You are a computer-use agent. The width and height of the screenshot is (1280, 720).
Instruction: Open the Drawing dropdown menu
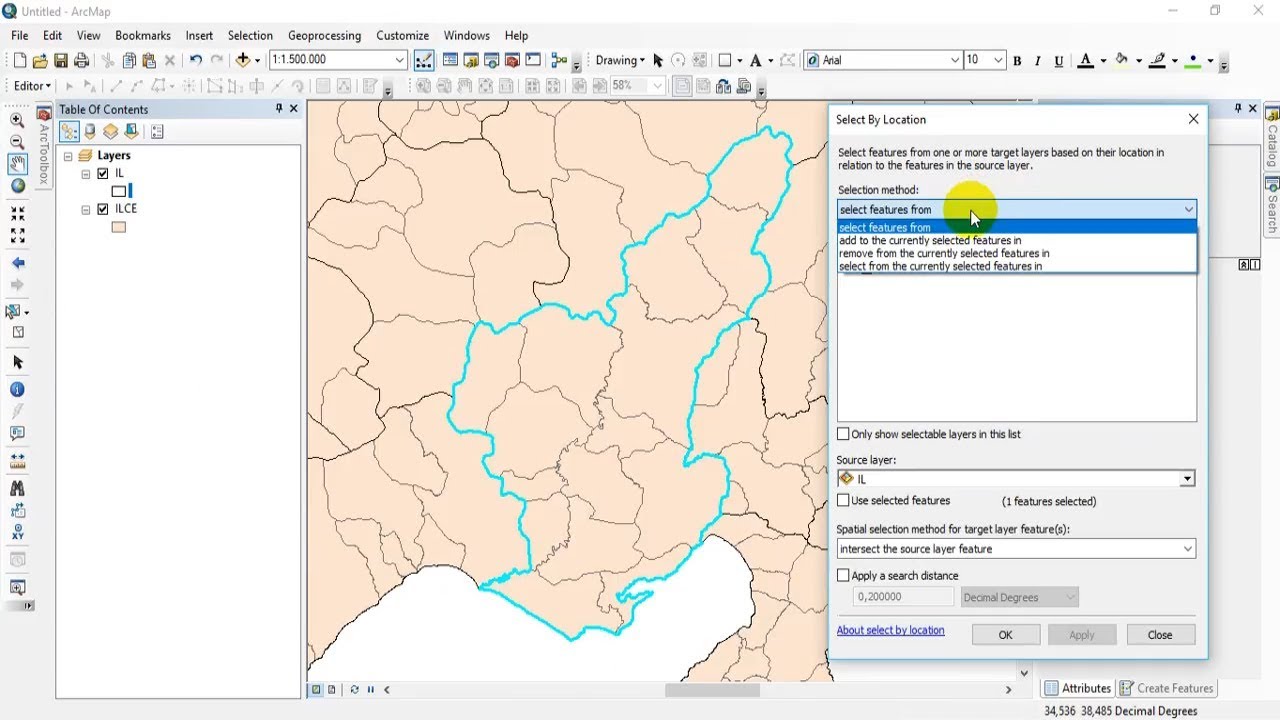(620, 61)
